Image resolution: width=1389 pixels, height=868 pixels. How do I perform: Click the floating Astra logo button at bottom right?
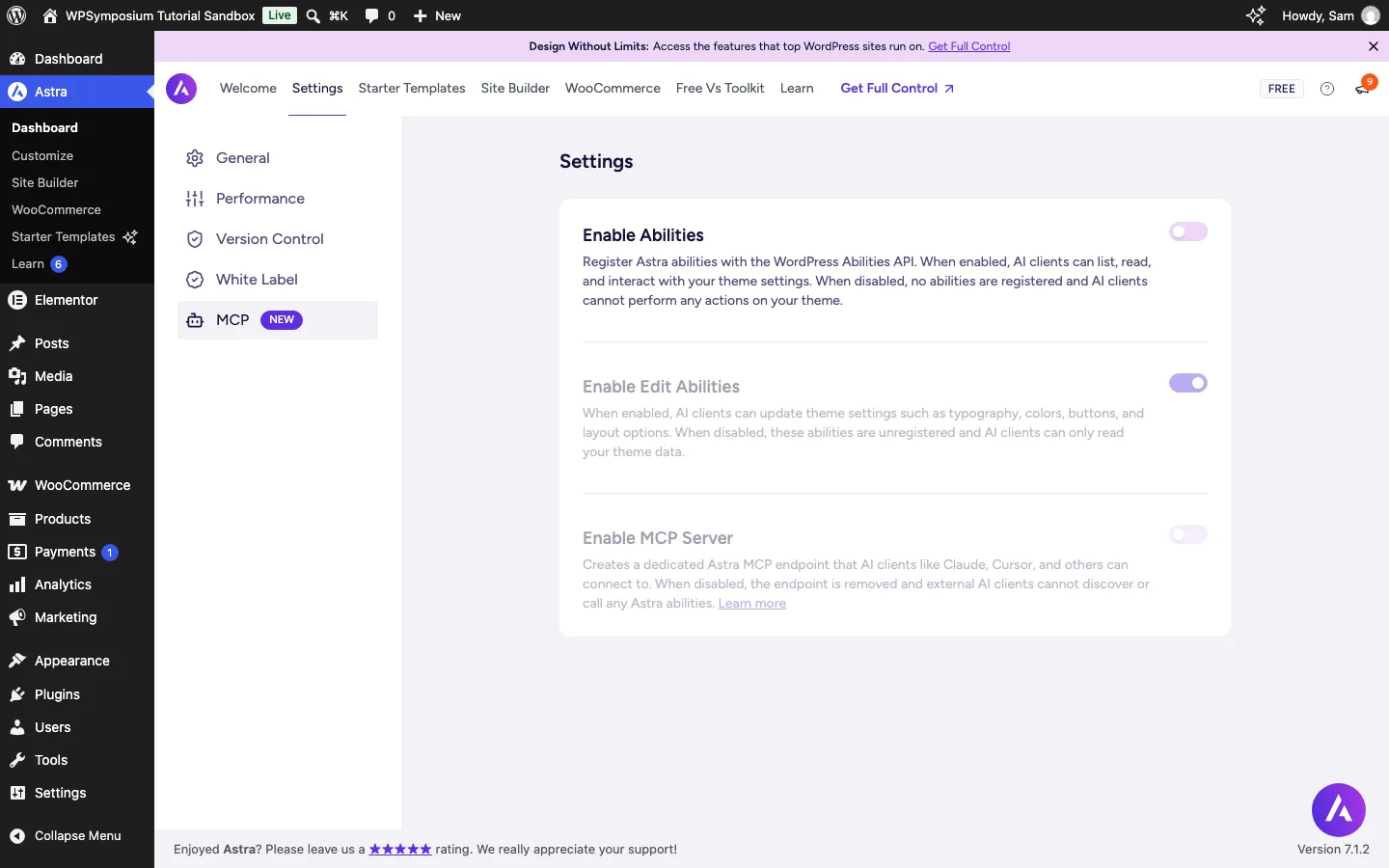click(x=1339, y=810)
